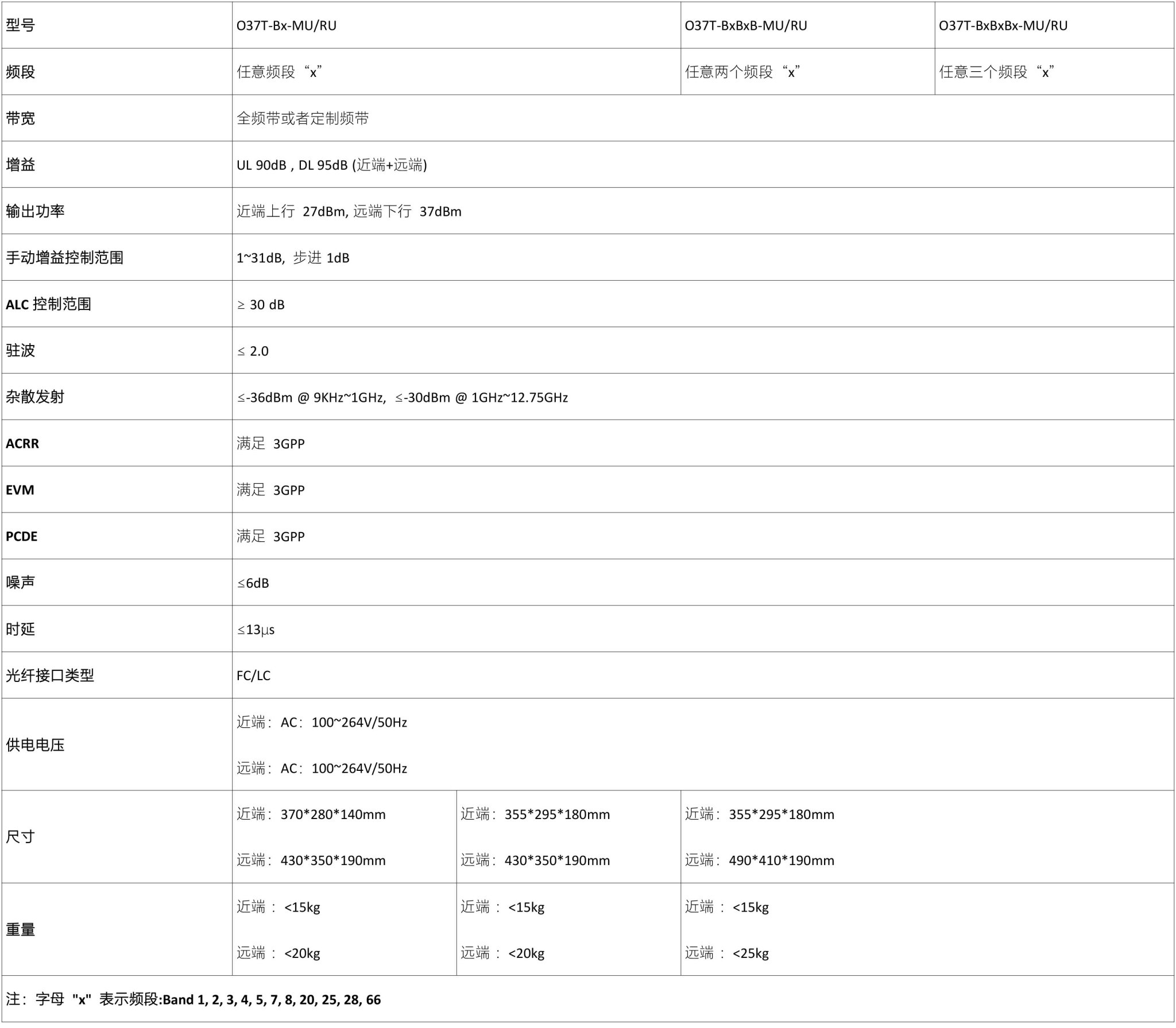Click the PCDE row label

22,537
